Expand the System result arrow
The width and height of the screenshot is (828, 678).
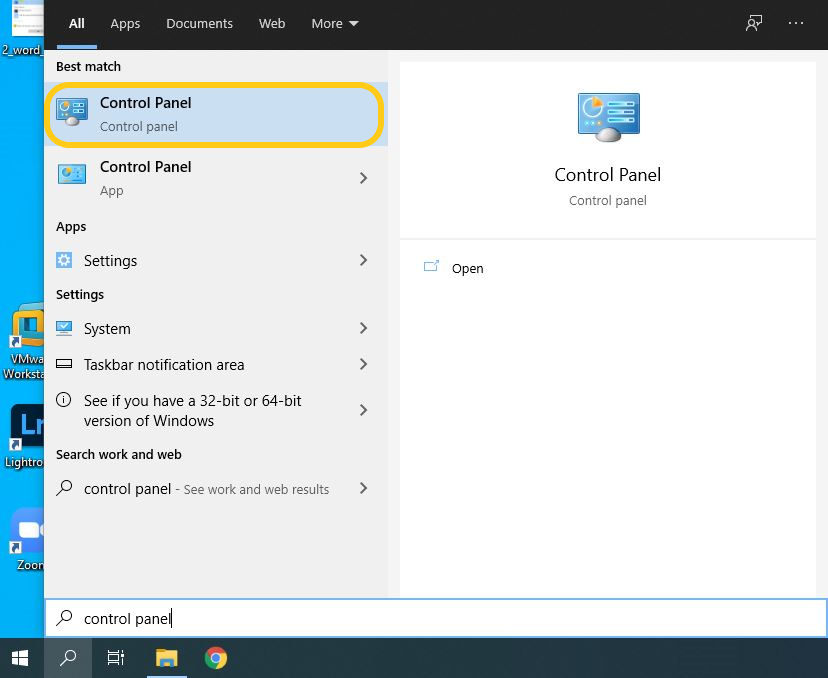click(x=363, y=328)
